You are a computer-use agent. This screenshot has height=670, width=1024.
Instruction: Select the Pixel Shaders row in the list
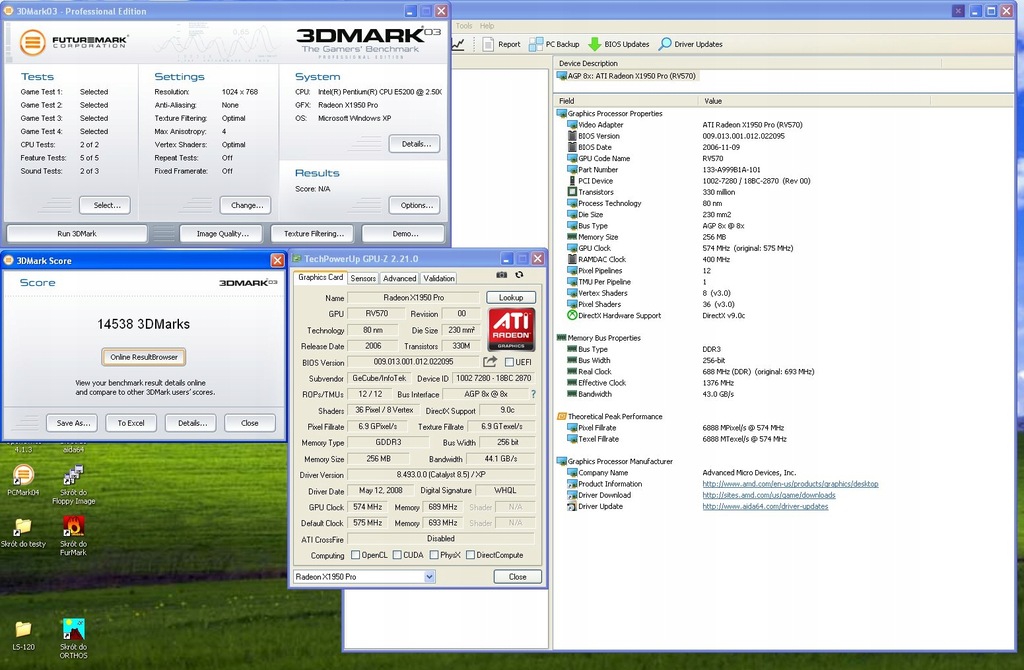(x=600, y=304)
